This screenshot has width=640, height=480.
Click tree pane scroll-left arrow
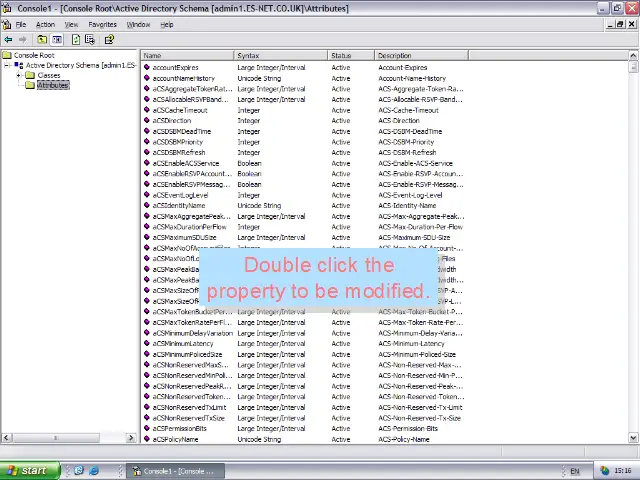(x=6, y=438)
